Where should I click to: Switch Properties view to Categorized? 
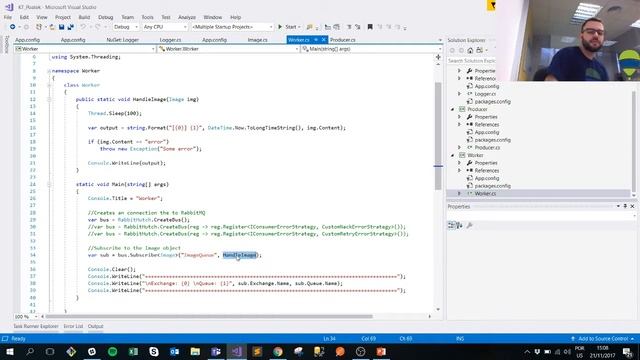451,225
